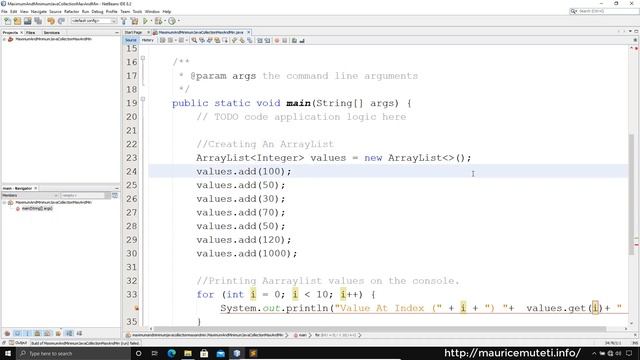Screen dimensions: 640x360
Task: Close the java file editor tab
Action: [x=249, y=32]
